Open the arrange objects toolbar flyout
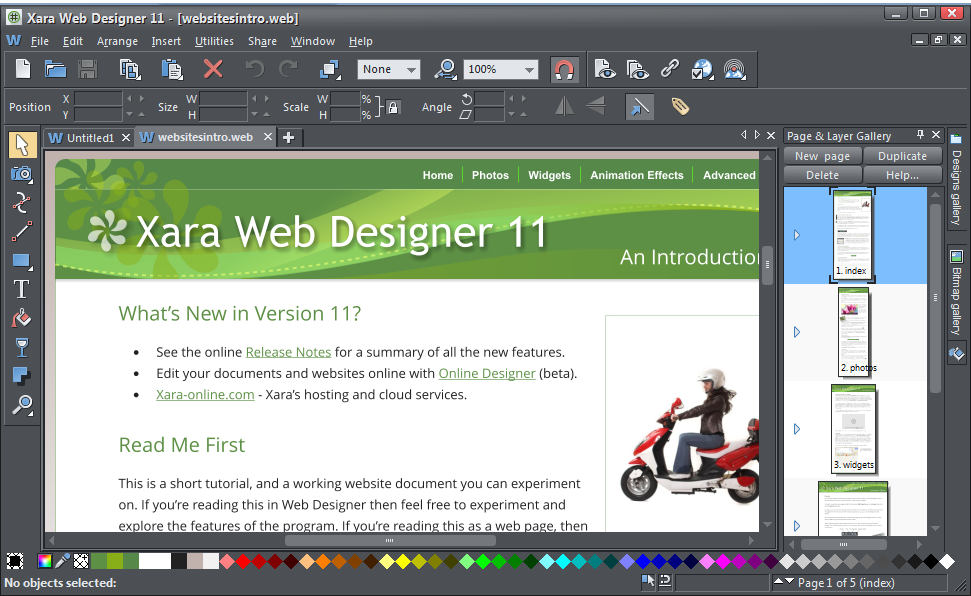This screenshot has width=971, height=596. (x=330, y=69)
